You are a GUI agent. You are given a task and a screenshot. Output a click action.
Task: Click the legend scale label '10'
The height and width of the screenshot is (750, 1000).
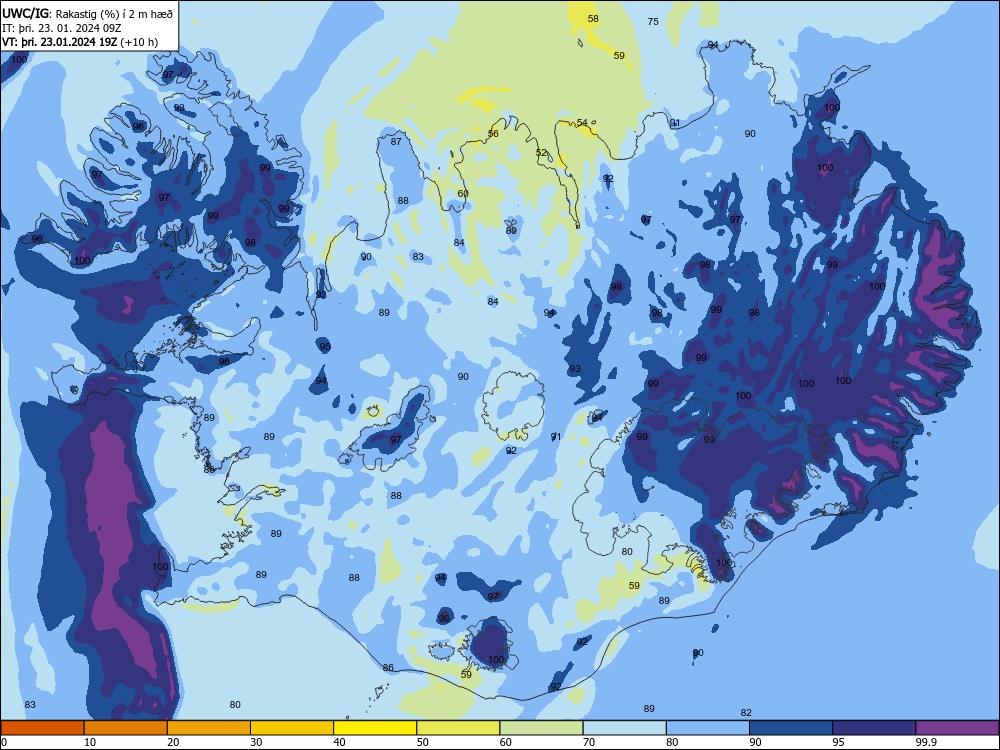(90, 742)
